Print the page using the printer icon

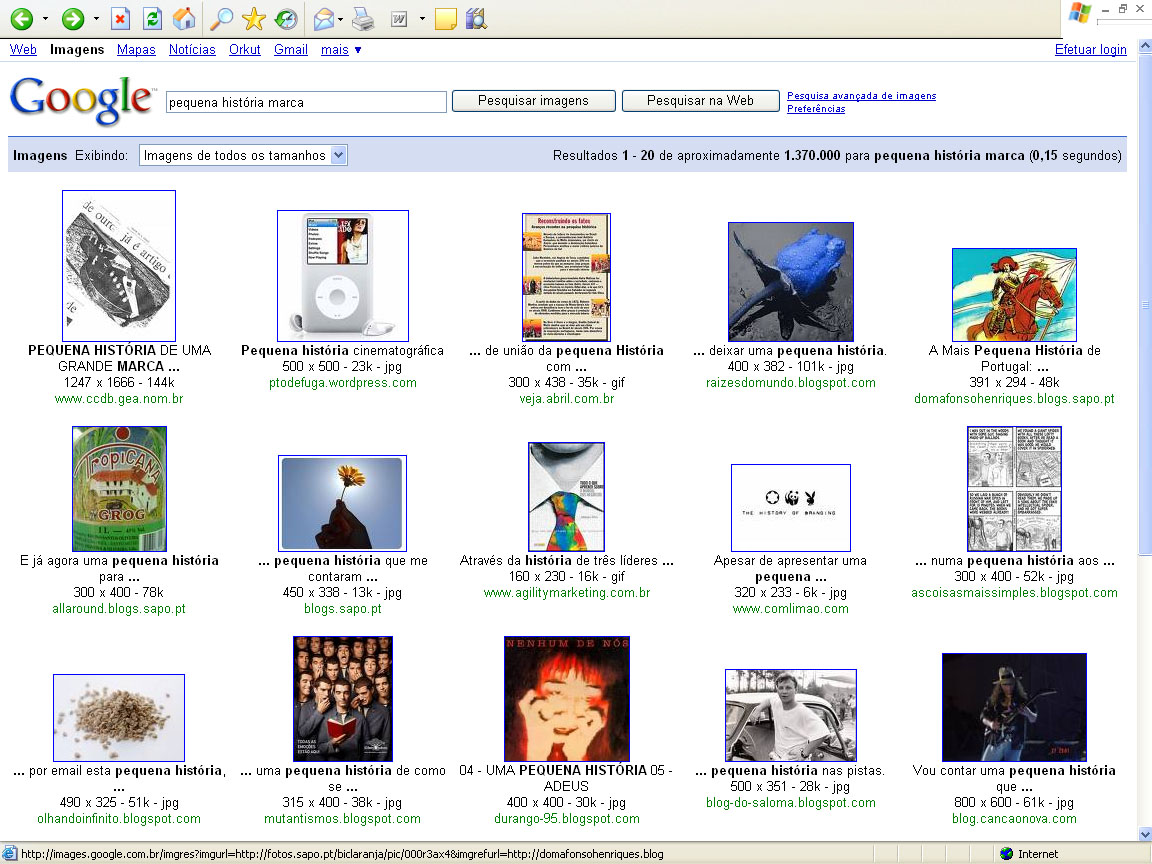[x=363, y=18]
